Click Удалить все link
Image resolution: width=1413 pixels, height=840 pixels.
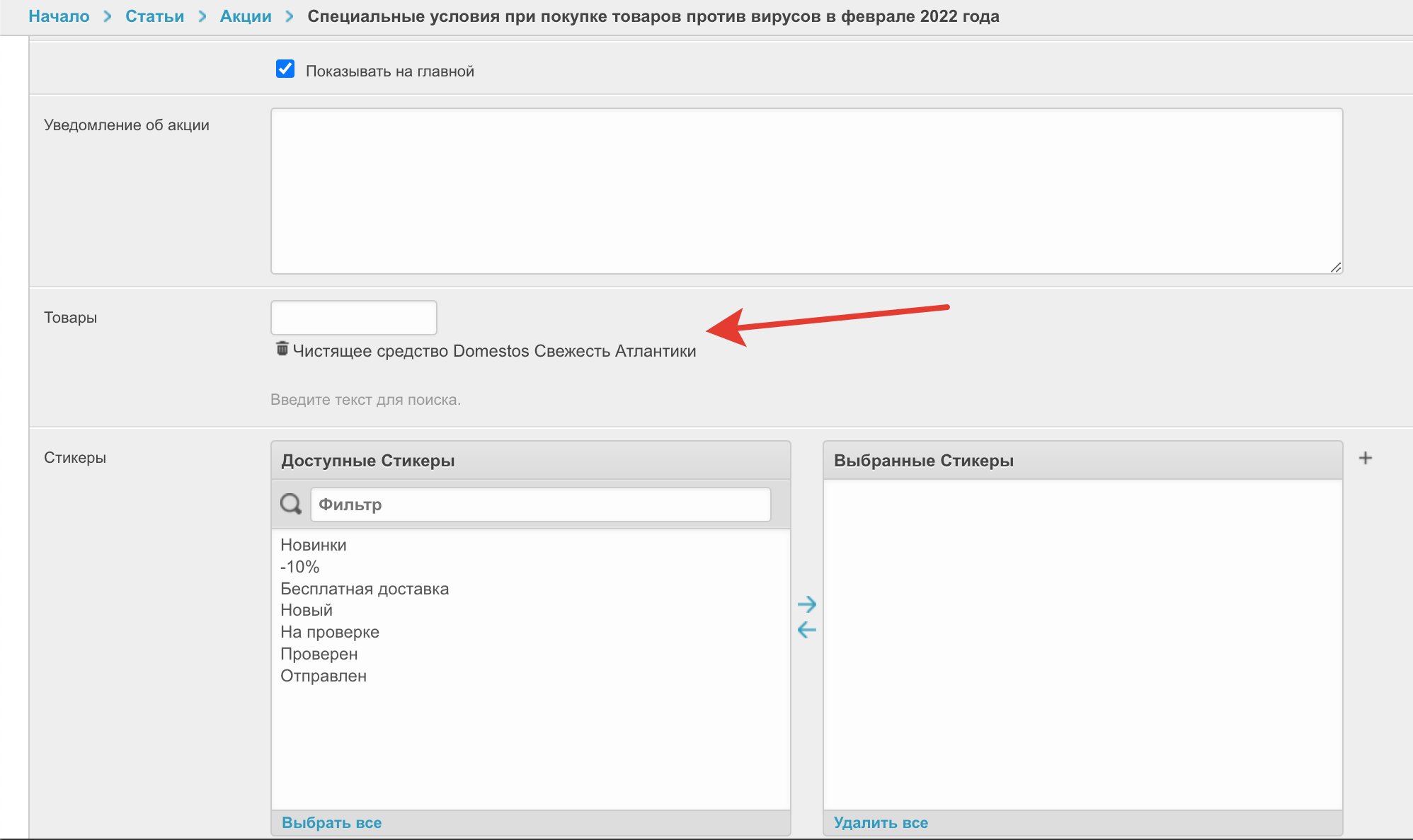880,823
